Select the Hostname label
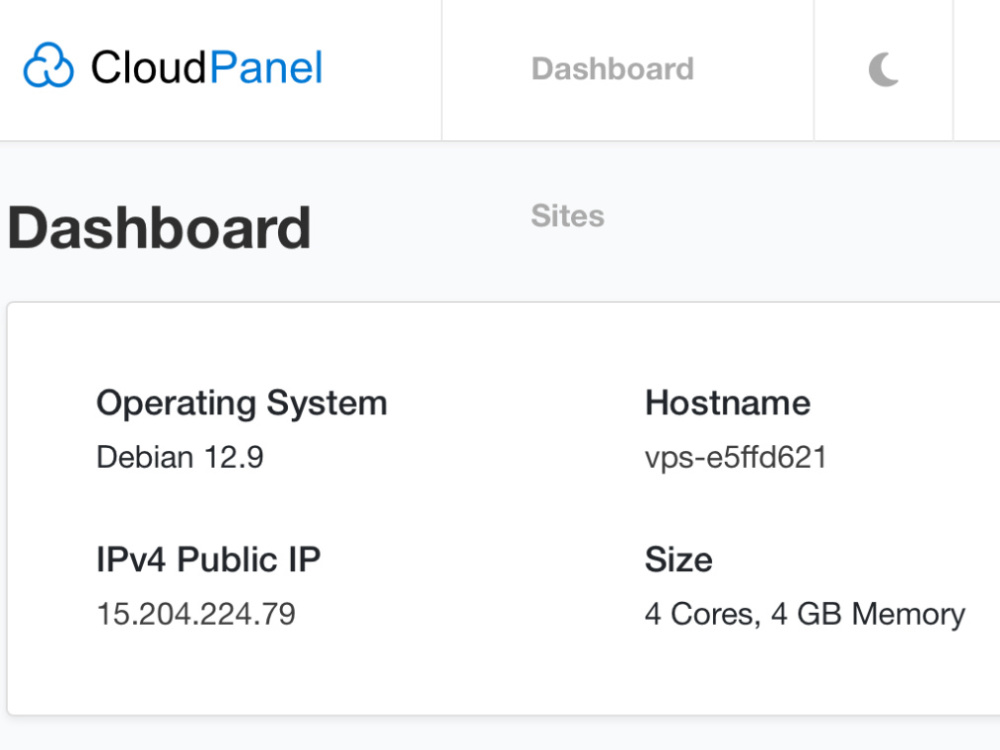1000x750 pixels. pyautogui.click(x=728, y=403)
